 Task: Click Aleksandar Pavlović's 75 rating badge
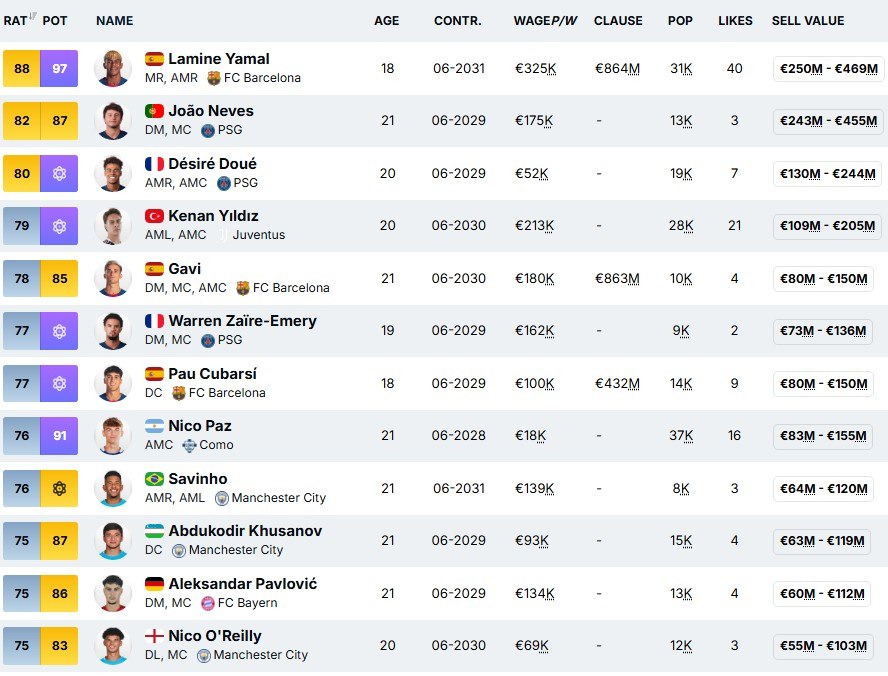coord(22,593)
